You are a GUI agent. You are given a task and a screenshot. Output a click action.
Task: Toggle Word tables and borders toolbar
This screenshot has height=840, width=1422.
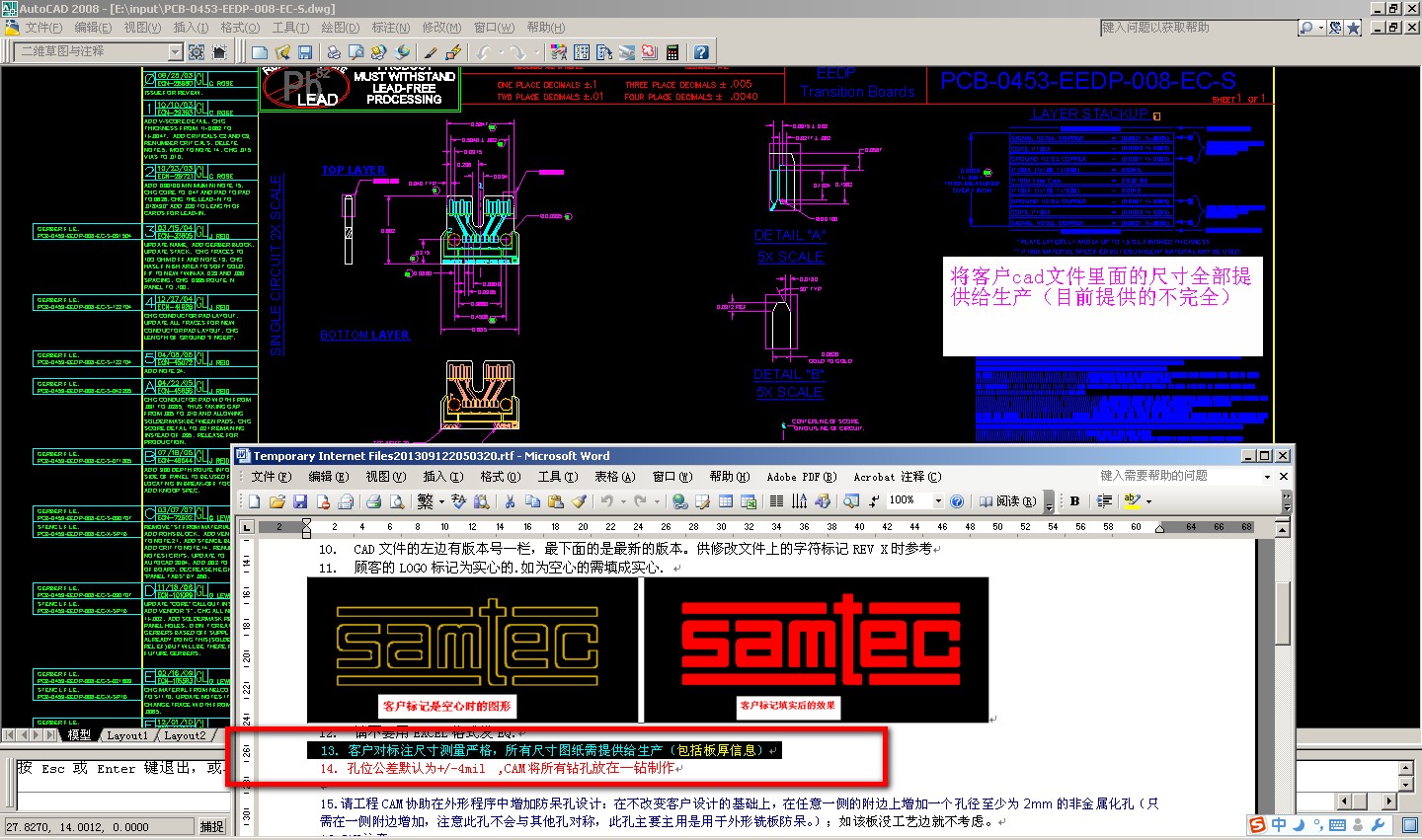701,501
